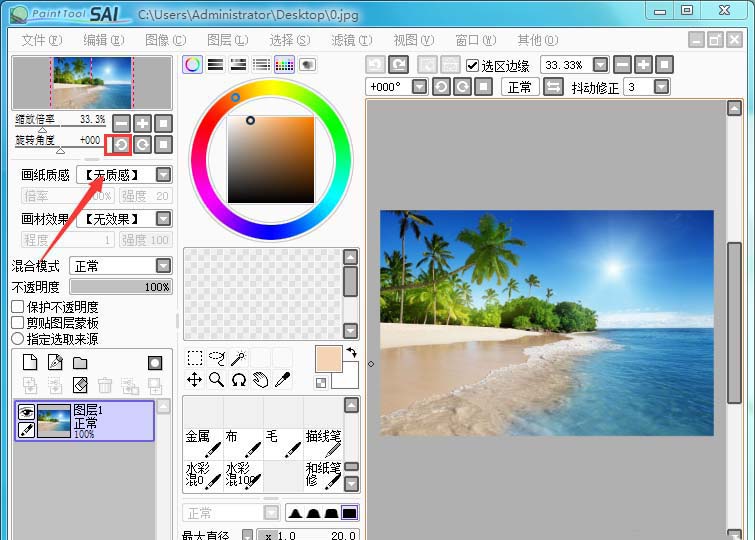The width and height of the screenshot is (755, 540).
Task: Open the 画纸质感 dropdown
Action: coord(163,175)
